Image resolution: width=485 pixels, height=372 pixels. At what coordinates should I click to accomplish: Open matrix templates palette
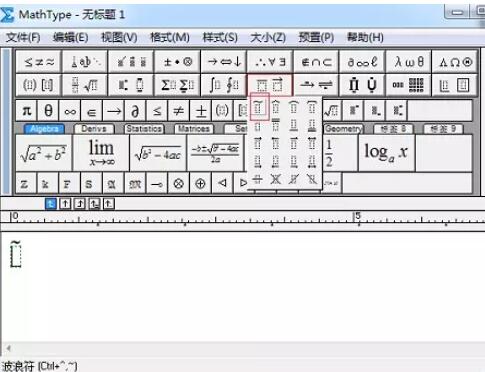click(409, 85)
